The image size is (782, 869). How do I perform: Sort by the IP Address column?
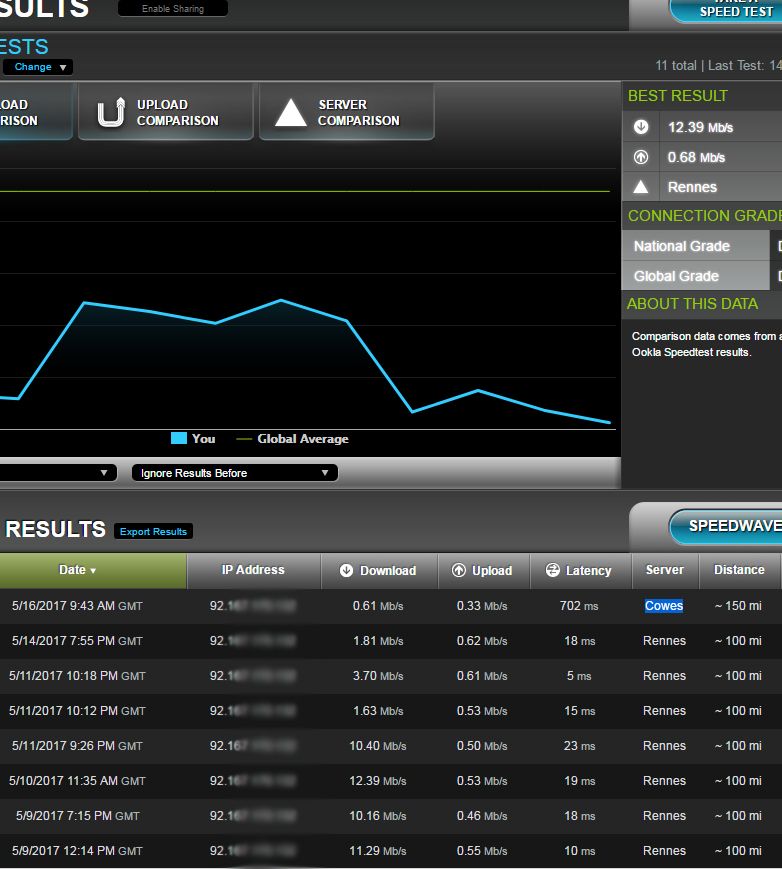[253, 570]
